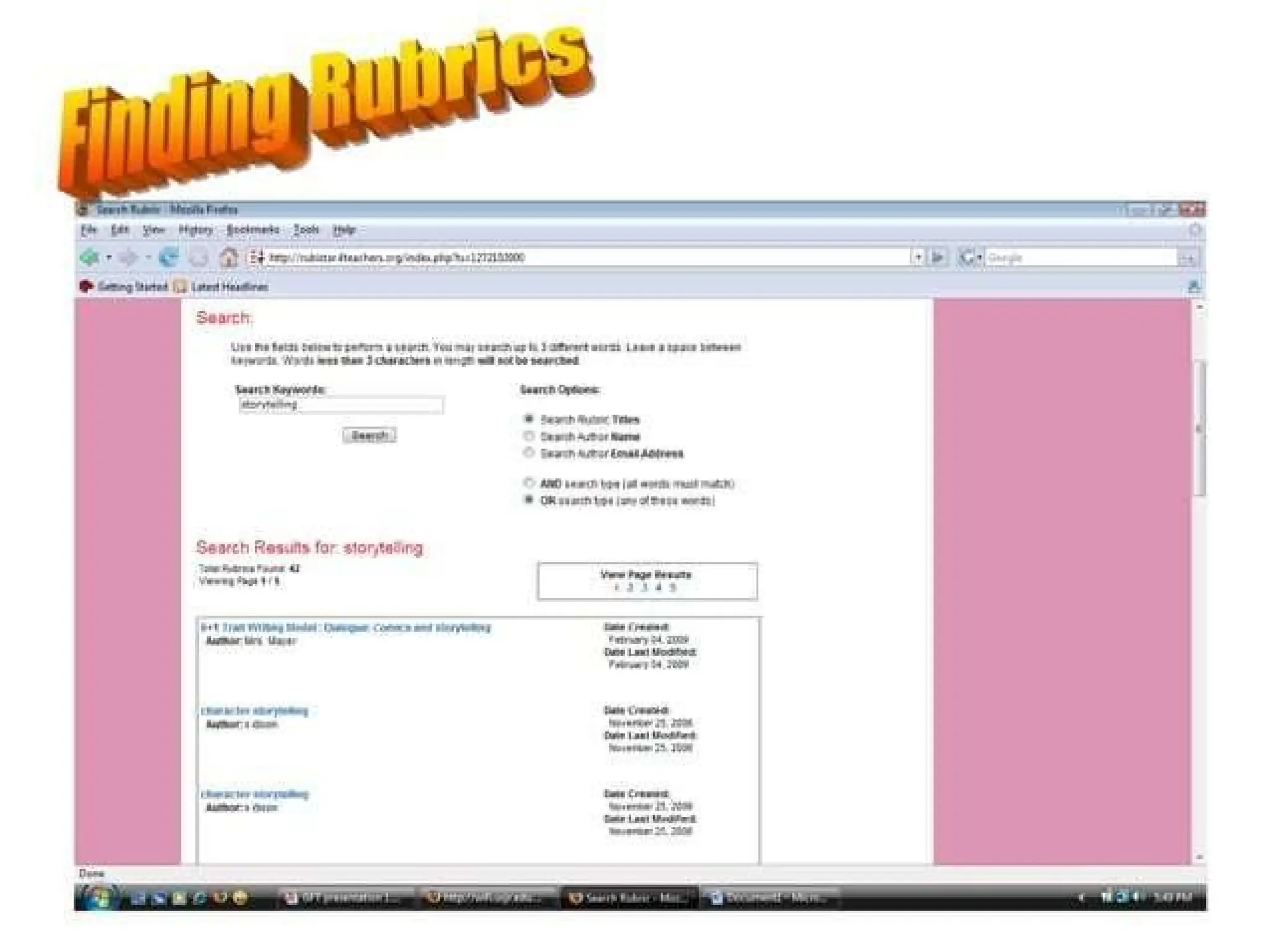The height and width of the screenshot is (952, 1270).
Task: Click the Forward navigation arrow
Action: (128, 257)
